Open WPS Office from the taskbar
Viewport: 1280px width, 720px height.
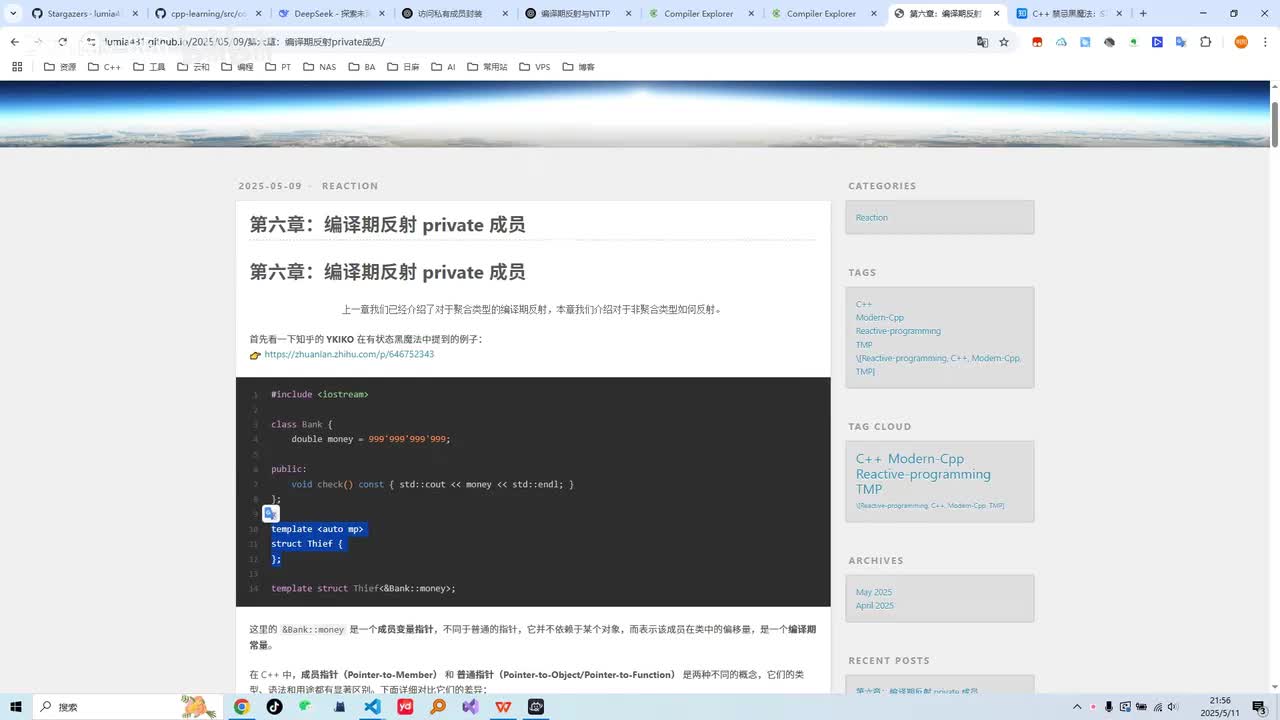tap(503, 707)
